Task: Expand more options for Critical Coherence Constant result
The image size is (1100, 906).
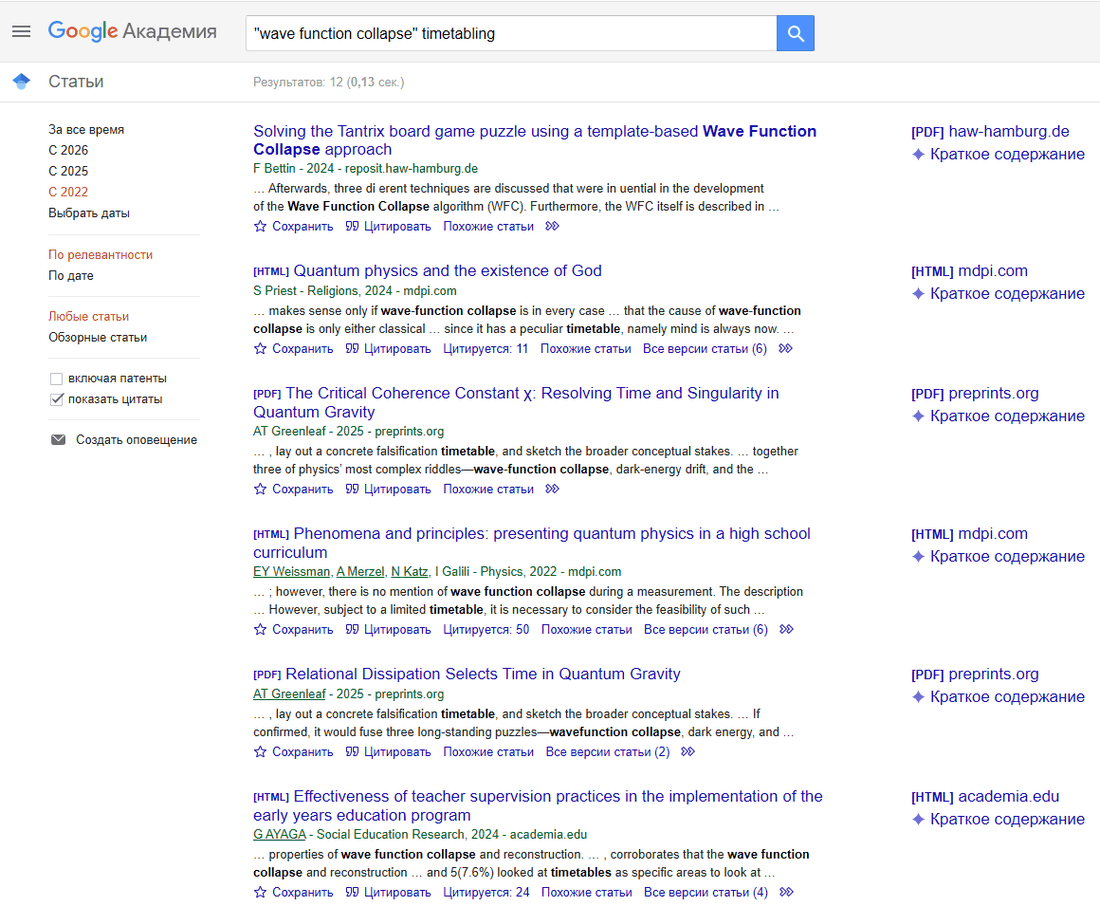Action: [x=552, y=488]
